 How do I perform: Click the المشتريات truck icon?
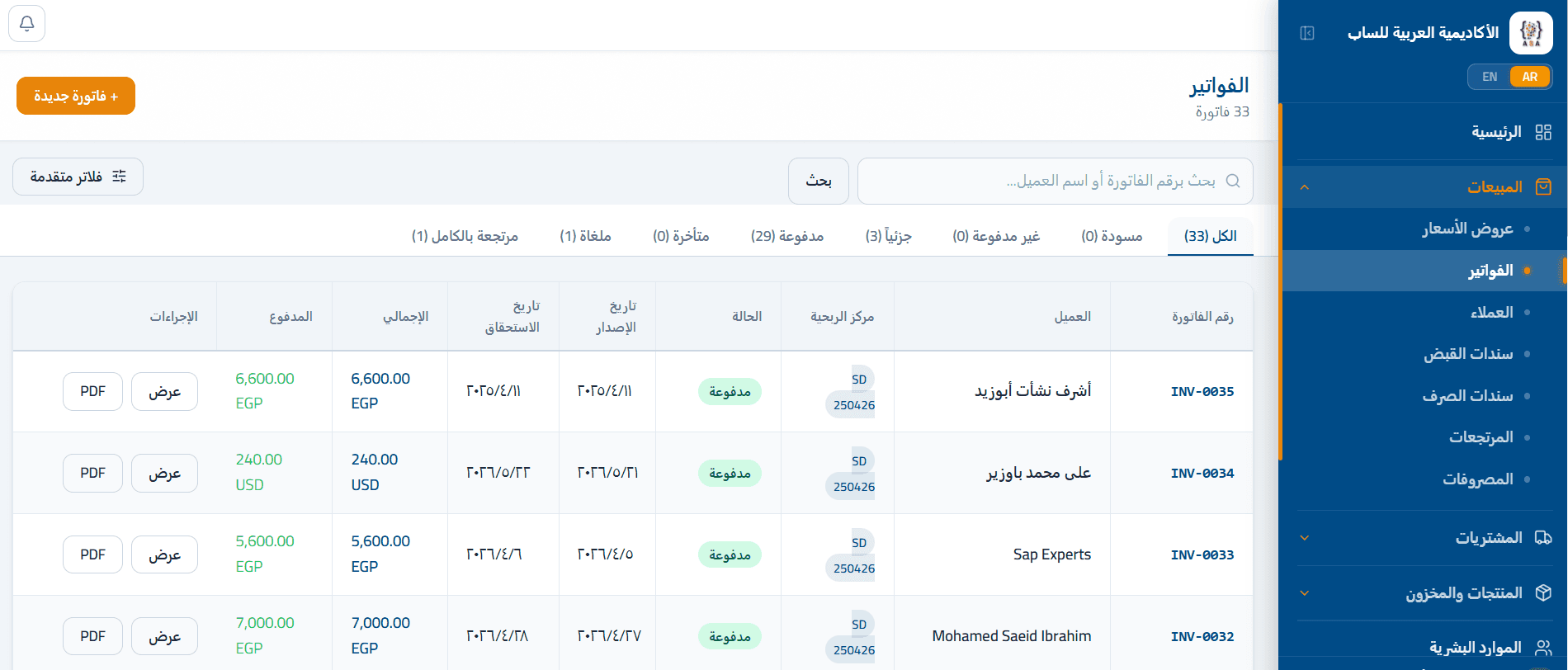1543,538
